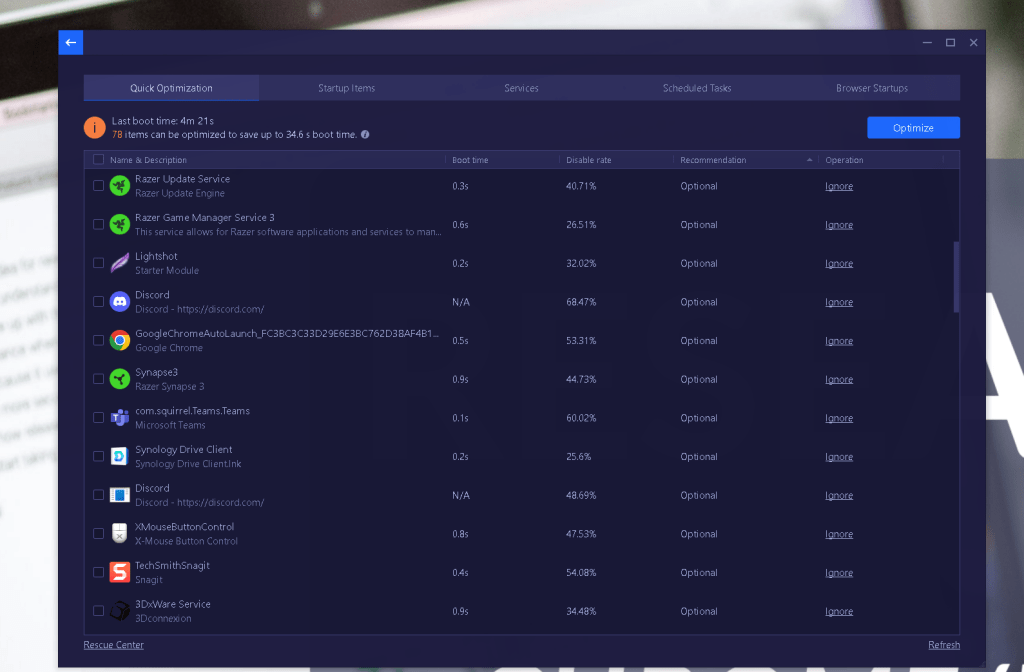Screen dimensions: 1024x672
Task: Click the 'X-Mouse Button Control' description text
Action: point(186,541)
